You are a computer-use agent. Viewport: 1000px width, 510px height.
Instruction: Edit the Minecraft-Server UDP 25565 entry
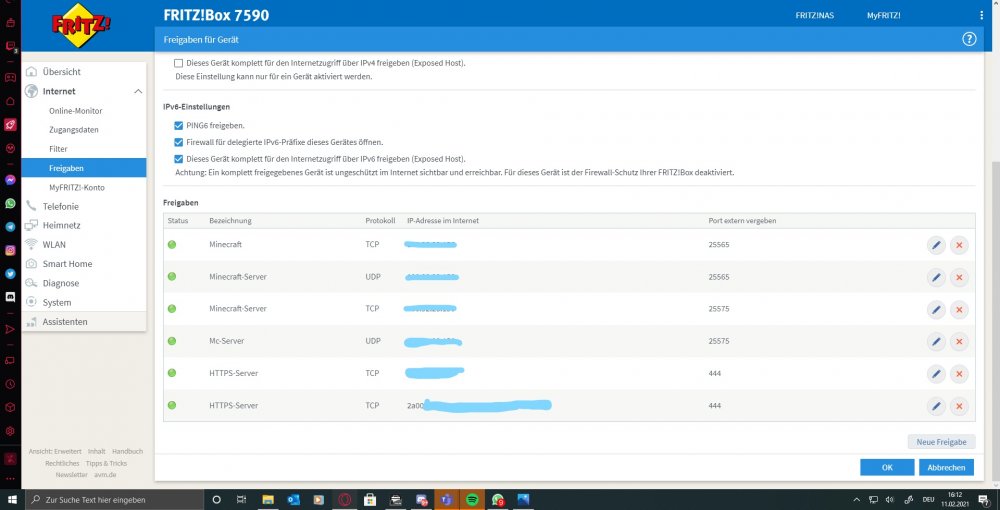pos(936,277)
